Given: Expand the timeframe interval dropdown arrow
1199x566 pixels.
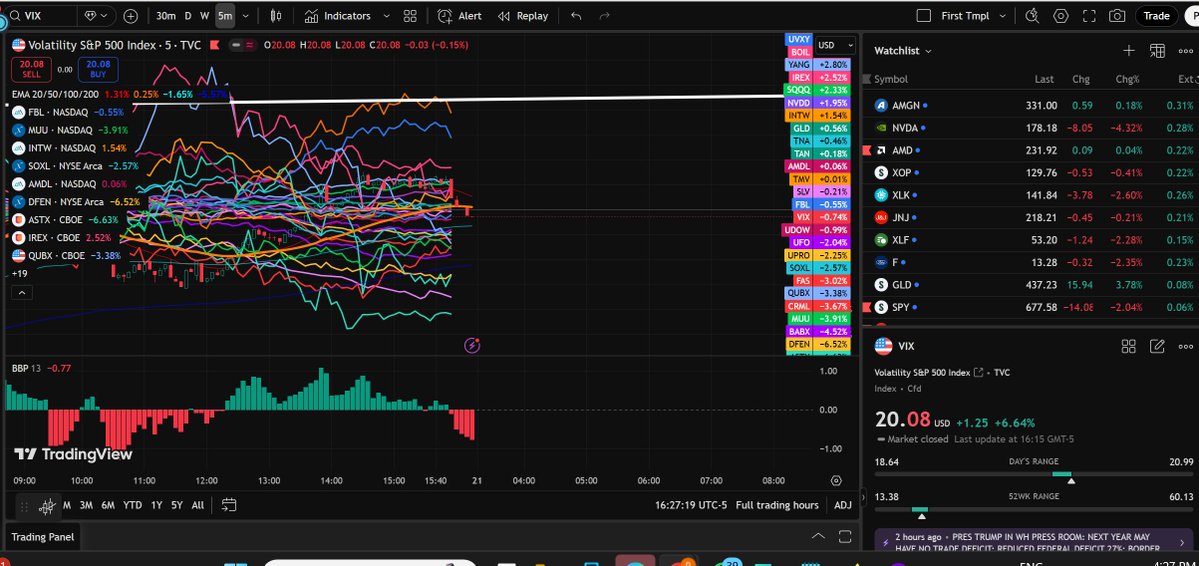Looking at the screenshot, I should (246, 16).
